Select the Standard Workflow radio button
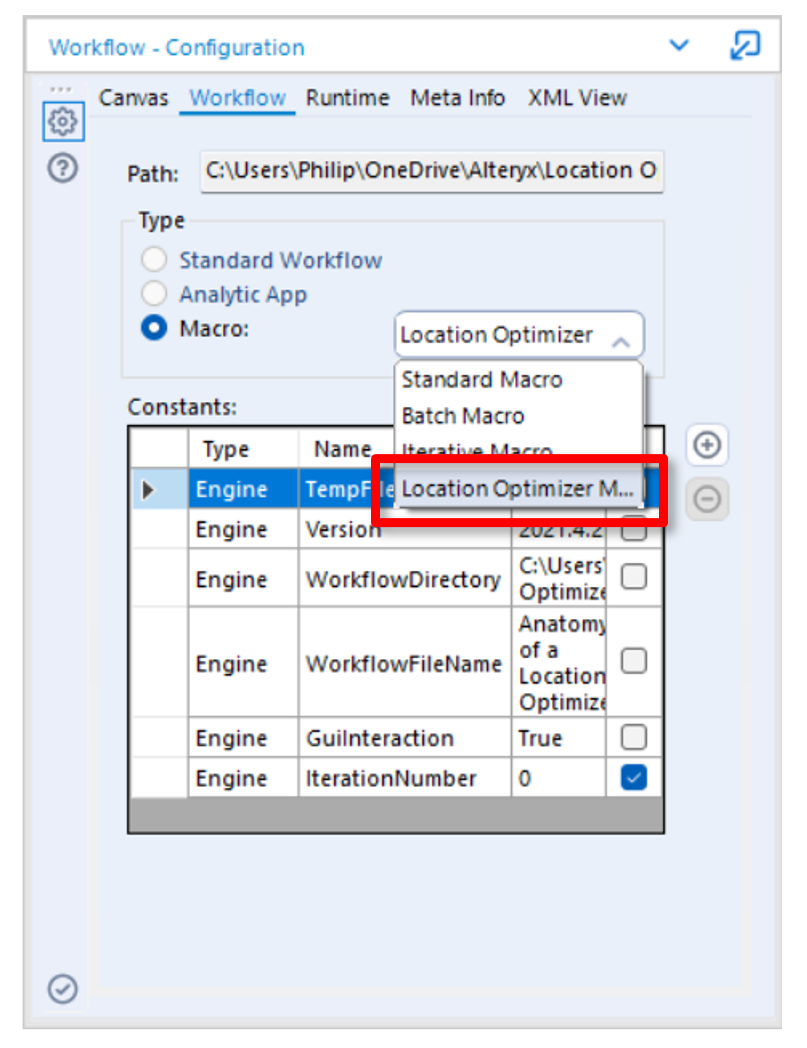807x1048 pixels. pos(154,261)
